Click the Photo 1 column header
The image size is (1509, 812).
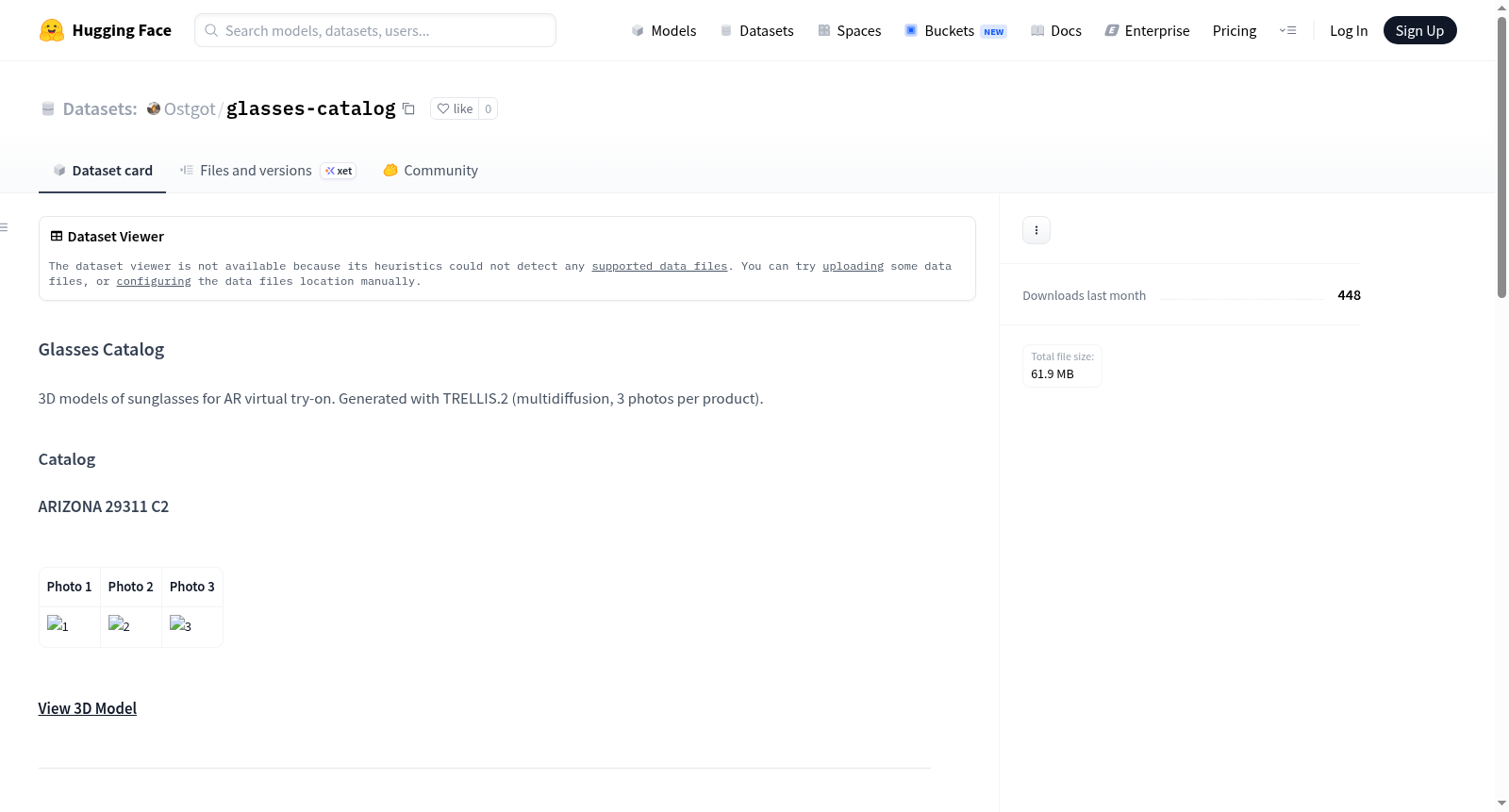point(70,587)
